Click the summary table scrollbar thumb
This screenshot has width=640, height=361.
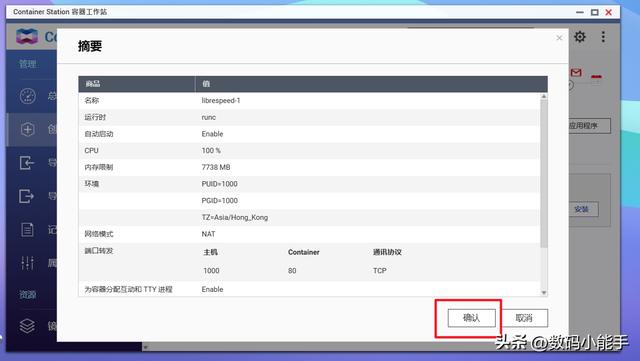coord(544,173)
